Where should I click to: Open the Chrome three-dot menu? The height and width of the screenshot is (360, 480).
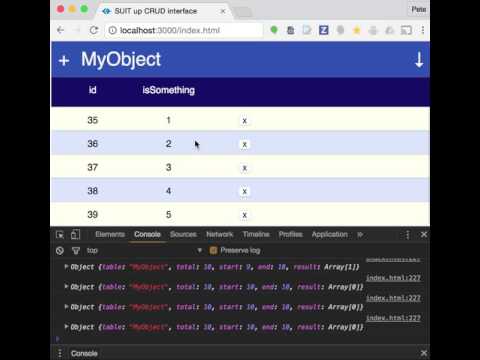pyautogui.click(x=423, y=30)
